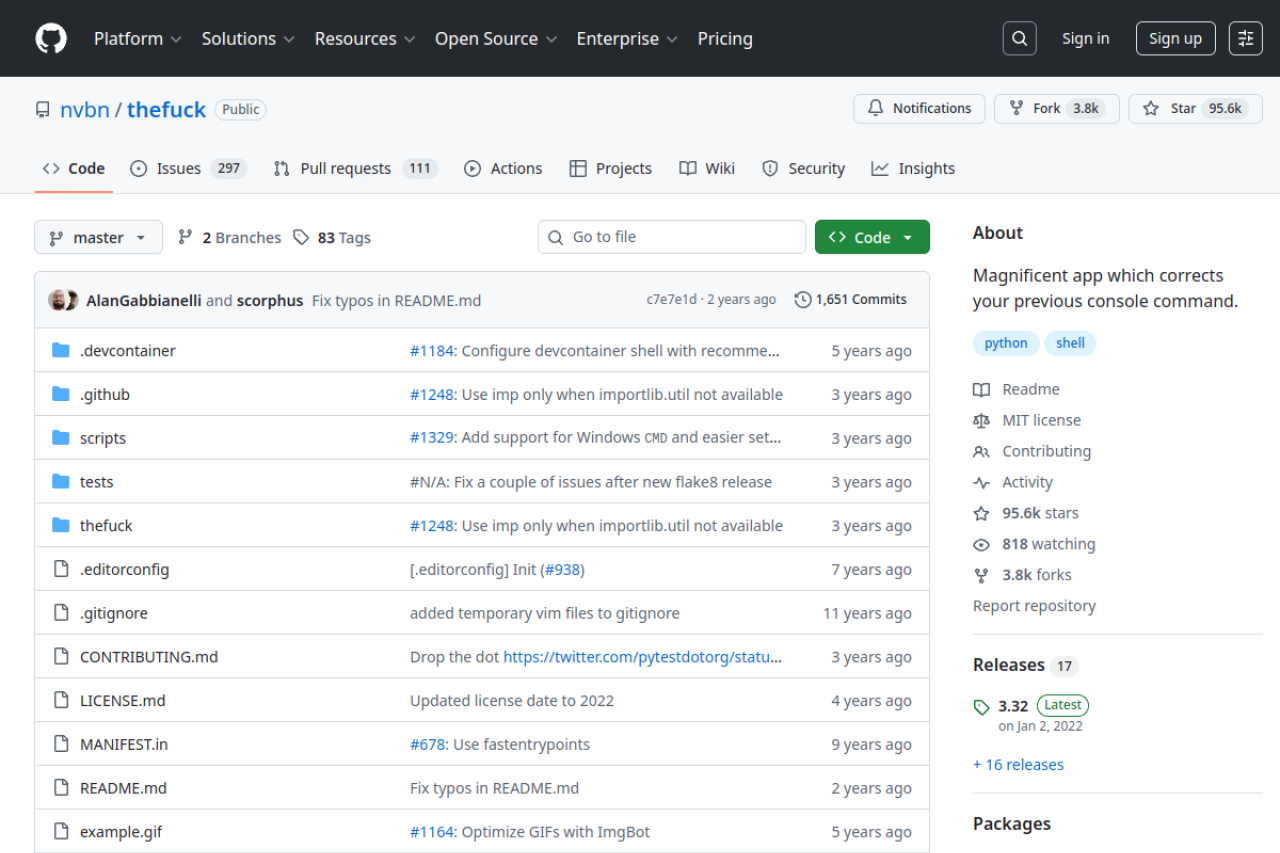Open the command palette icon in the header

coord(1245,38)
